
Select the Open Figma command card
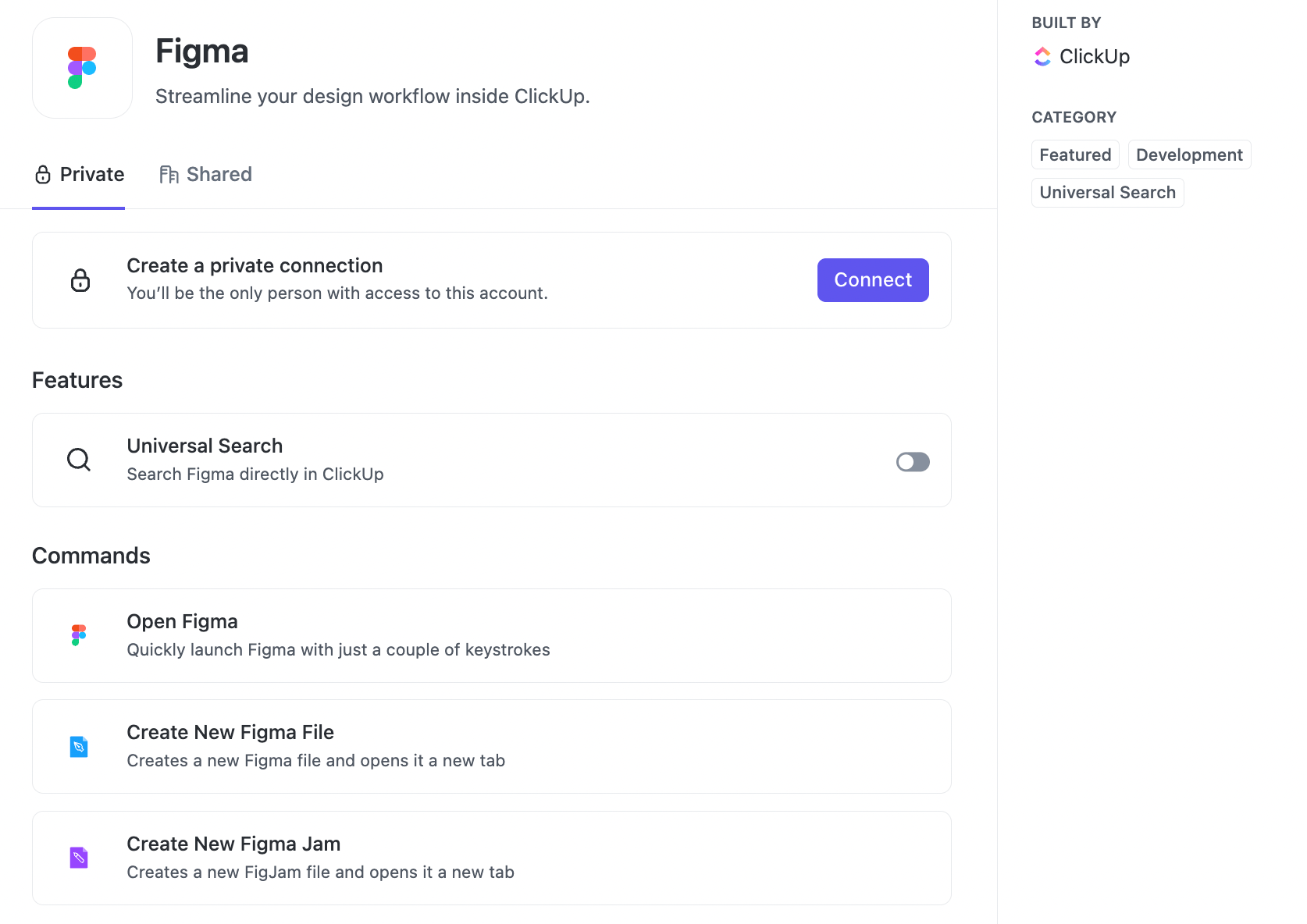tap(492, 634)
